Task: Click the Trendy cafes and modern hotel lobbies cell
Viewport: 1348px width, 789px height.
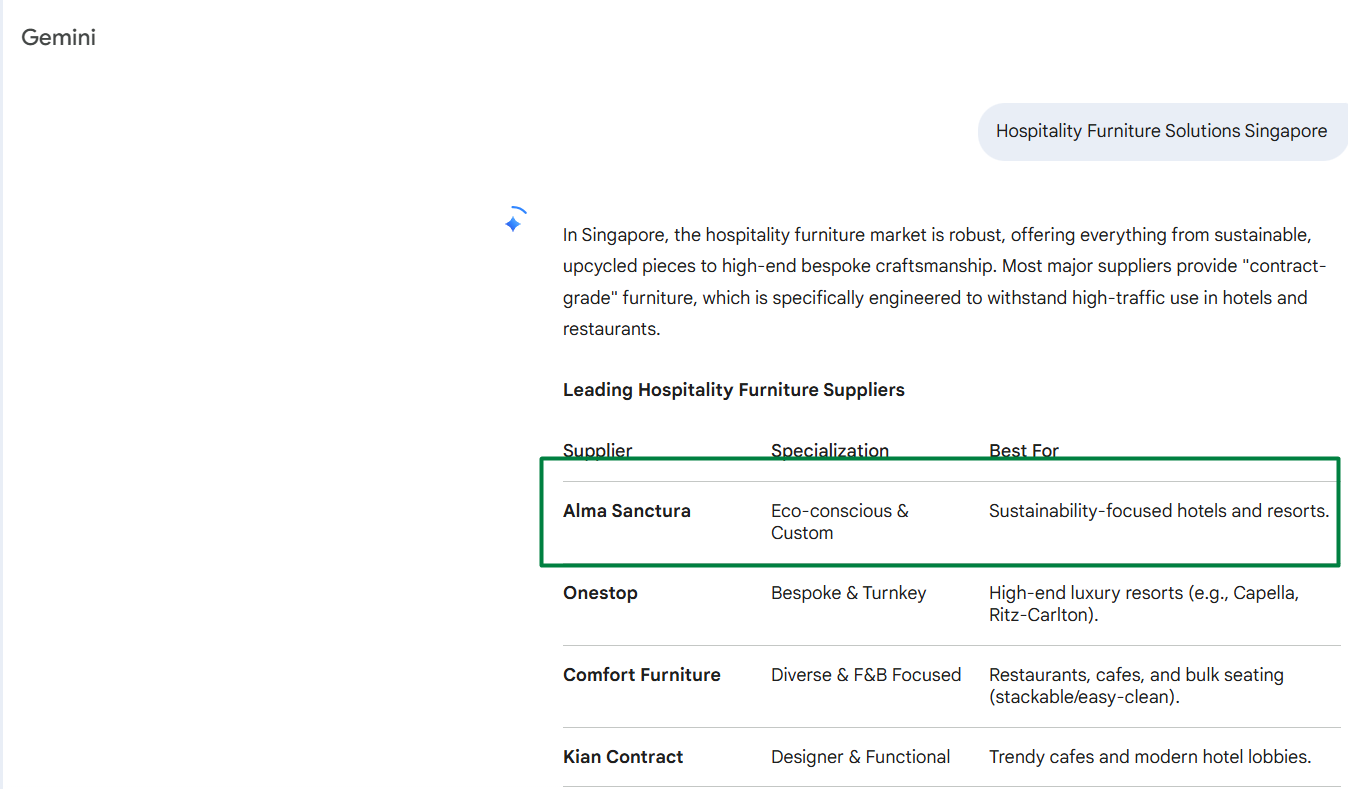Action: coord(1149,757)
